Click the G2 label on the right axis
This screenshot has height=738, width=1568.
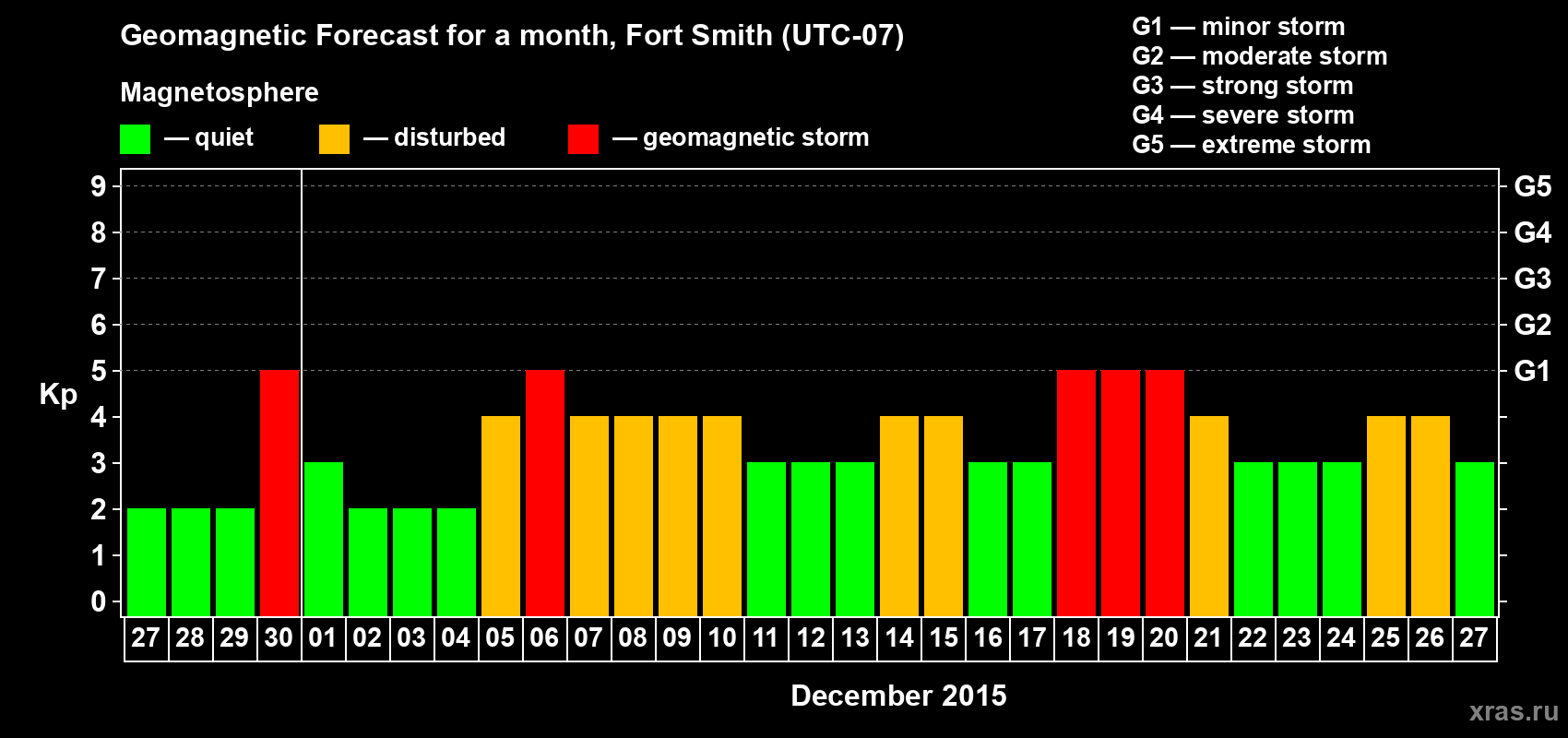pos(1533,325)
